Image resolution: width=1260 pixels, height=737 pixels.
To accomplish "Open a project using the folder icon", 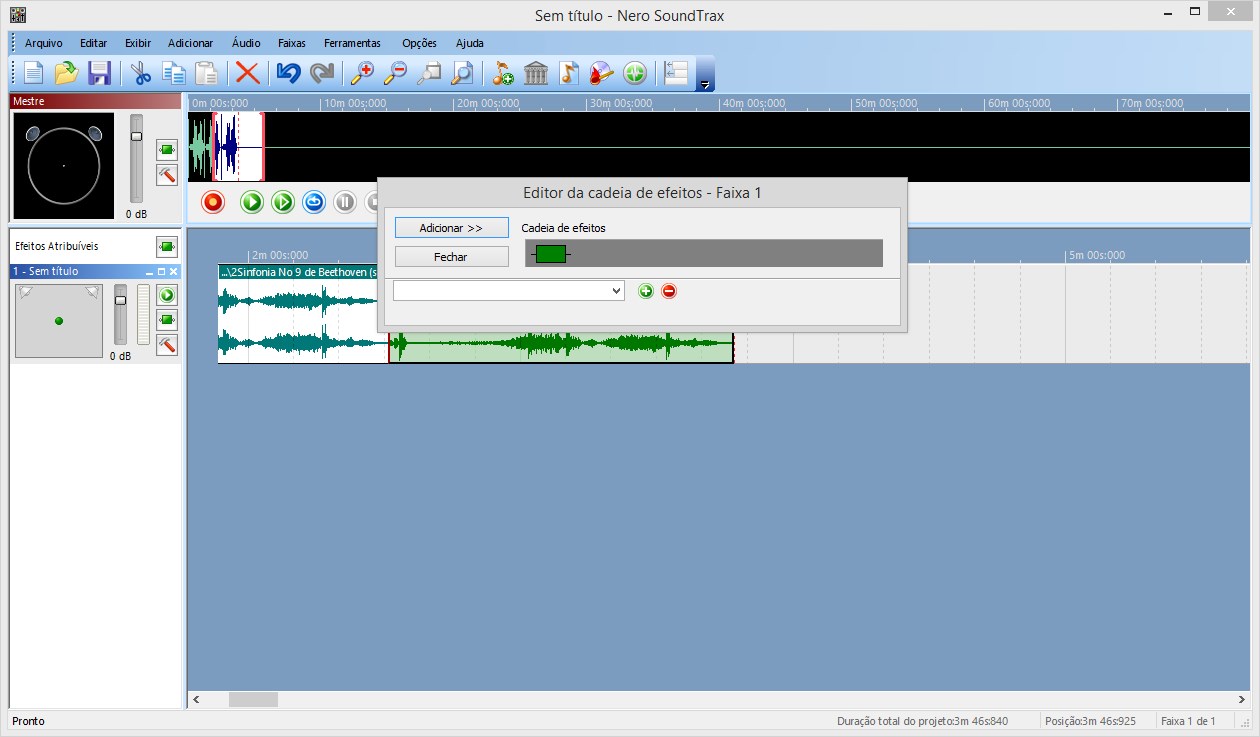I will pyautogui.click(x=66, y=73).
